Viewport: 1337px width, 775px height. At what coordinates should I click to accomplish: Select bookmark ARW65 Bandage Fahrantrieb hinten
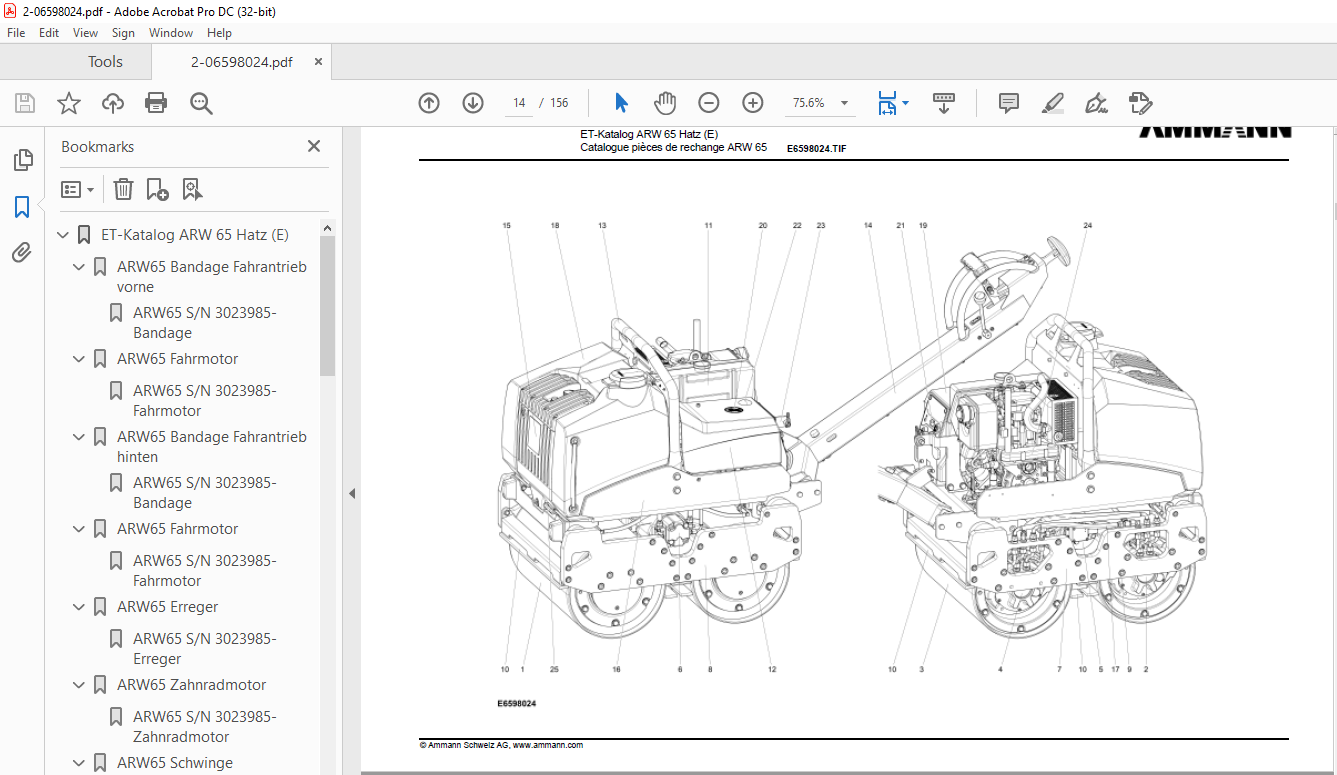[x=211, y=447]
